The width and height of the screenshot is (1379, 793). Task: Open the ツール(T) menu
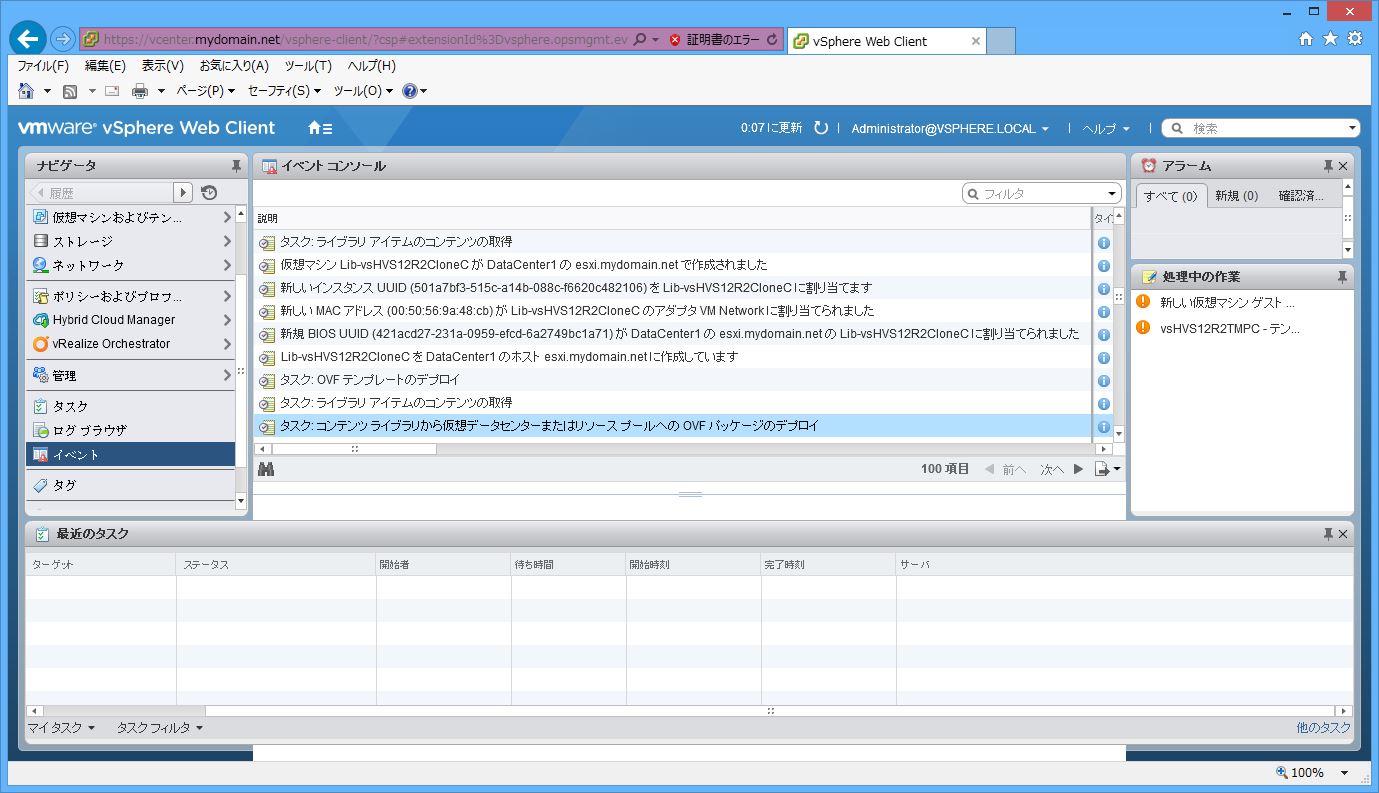pos(308,66)
